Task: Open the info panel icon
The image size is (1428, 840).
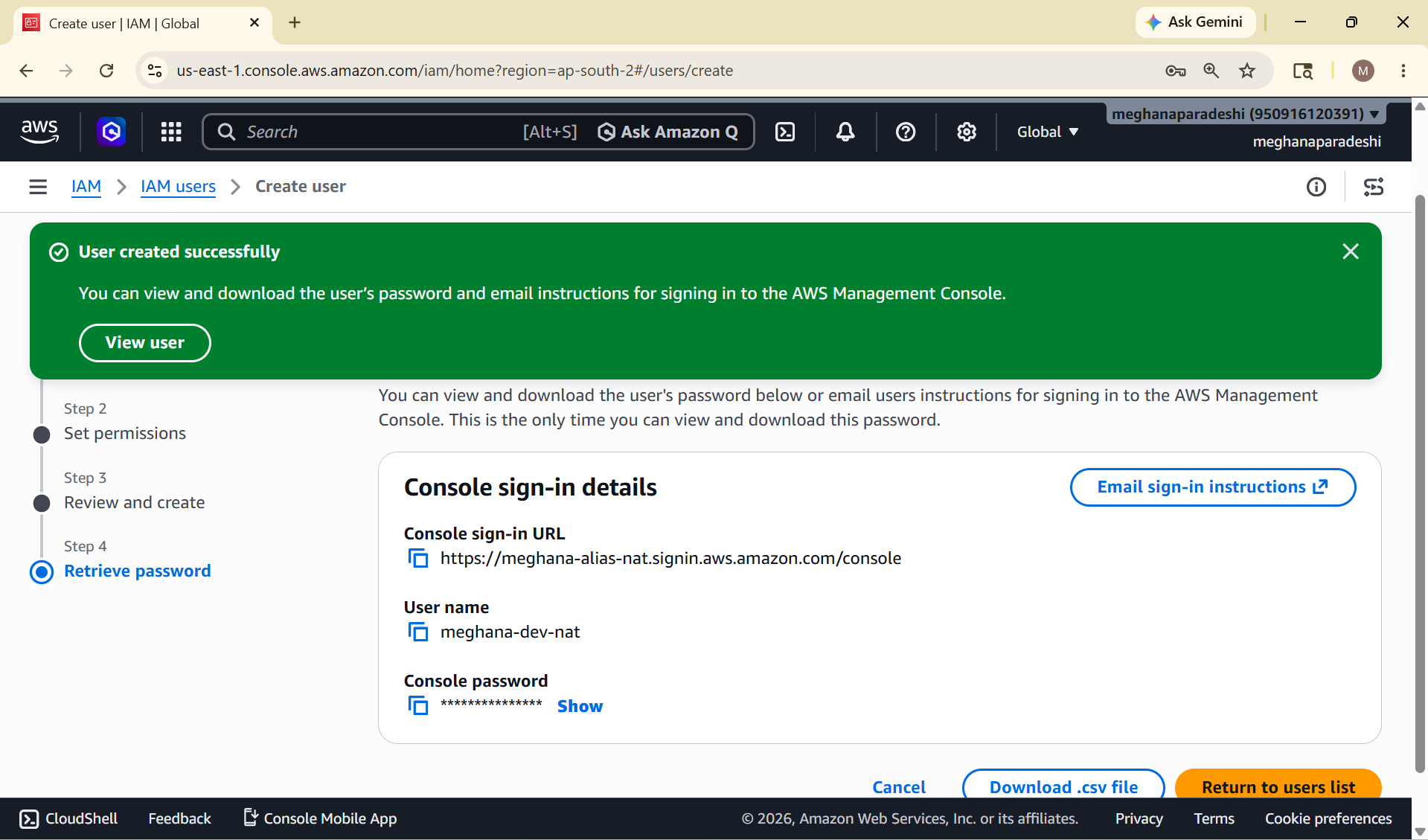Action: (1316, 187)
